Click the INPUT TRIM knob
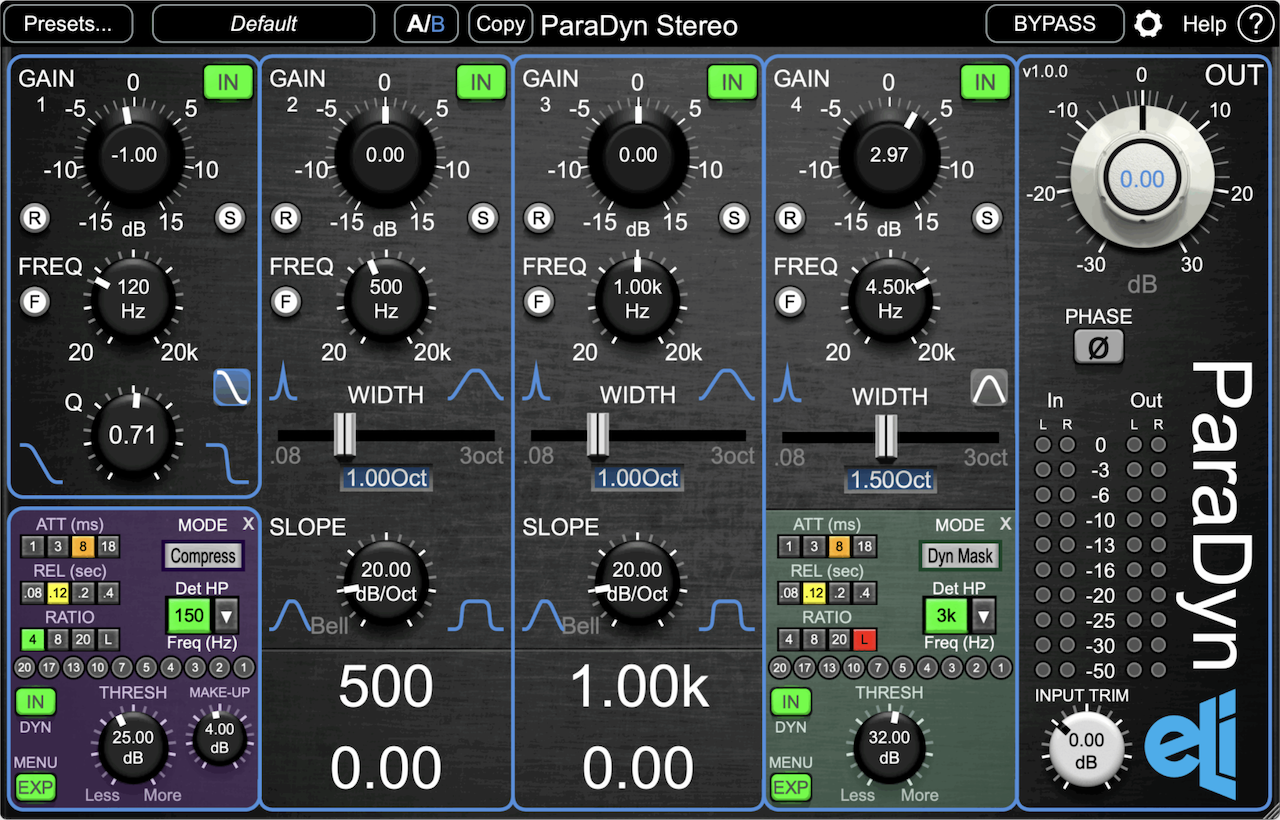Screen dimensions: 1280x820 coord(1085,750)
